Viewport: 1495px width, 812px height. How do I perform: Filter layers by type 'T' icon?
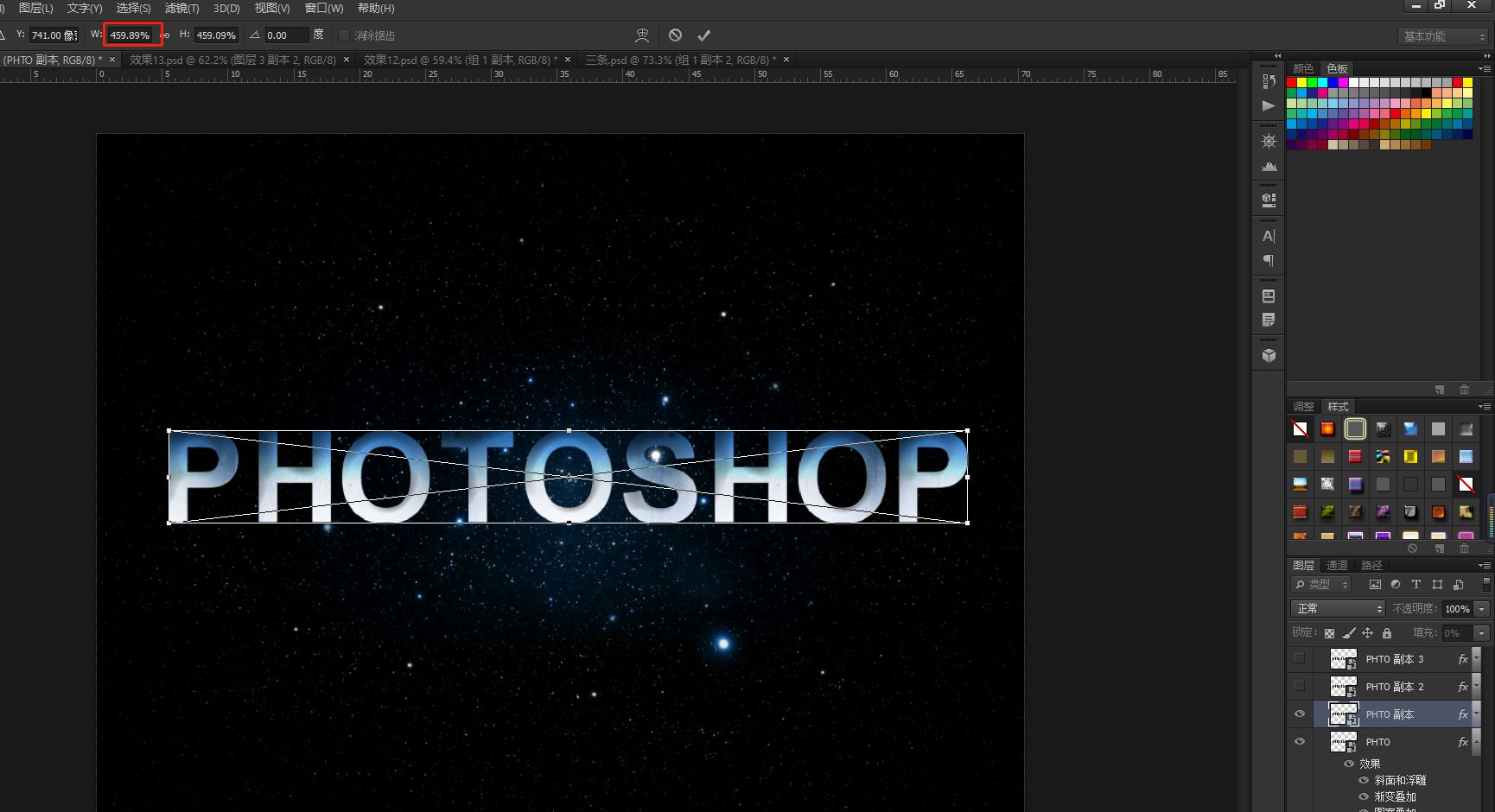[x=1416, y=585]
